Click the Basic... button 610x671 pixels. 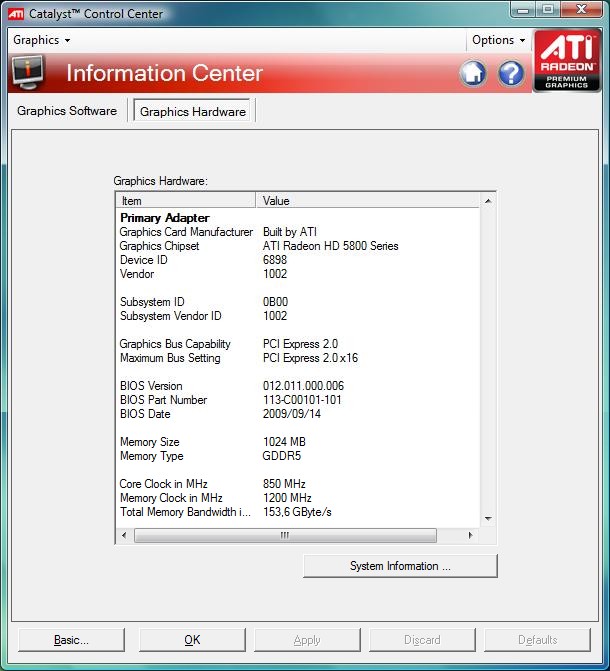(71, 640)
